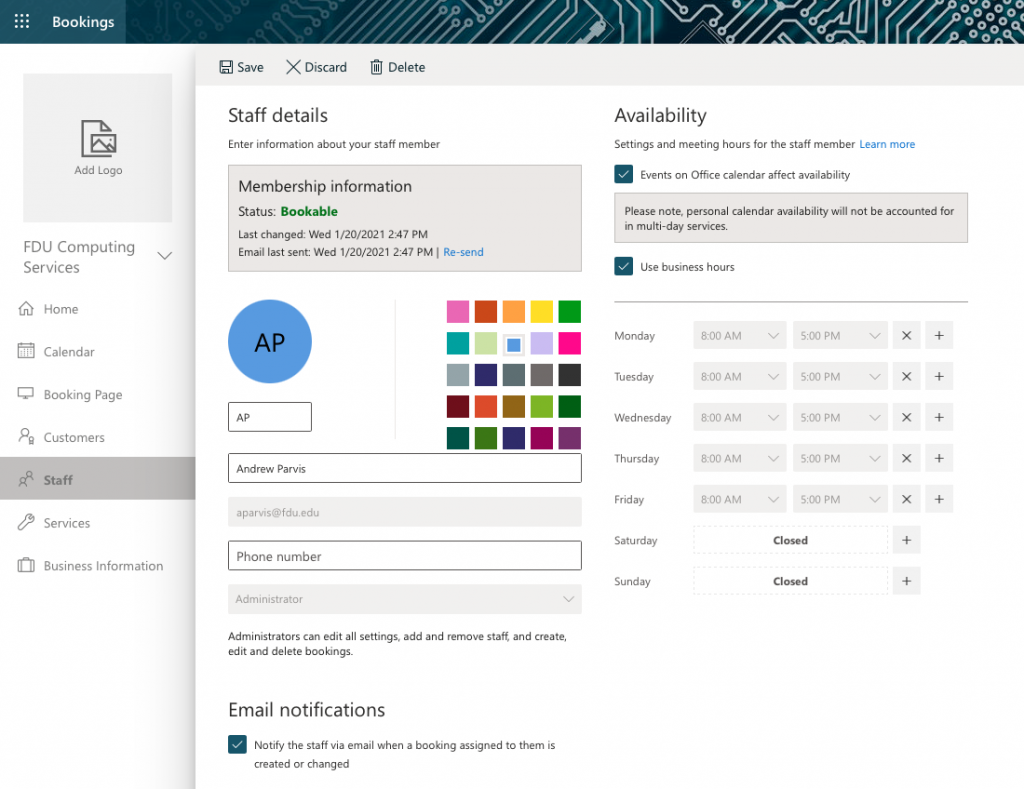Click the aparvis@fdu.edu email field

pyautogui.click(x=405, y=512)
